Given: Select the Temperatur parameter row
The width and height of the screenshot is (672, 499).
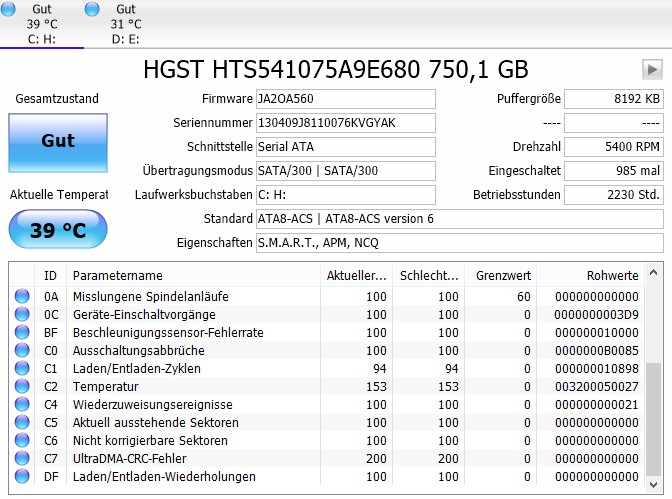Looking at the screenshot, I should (327, 386).
